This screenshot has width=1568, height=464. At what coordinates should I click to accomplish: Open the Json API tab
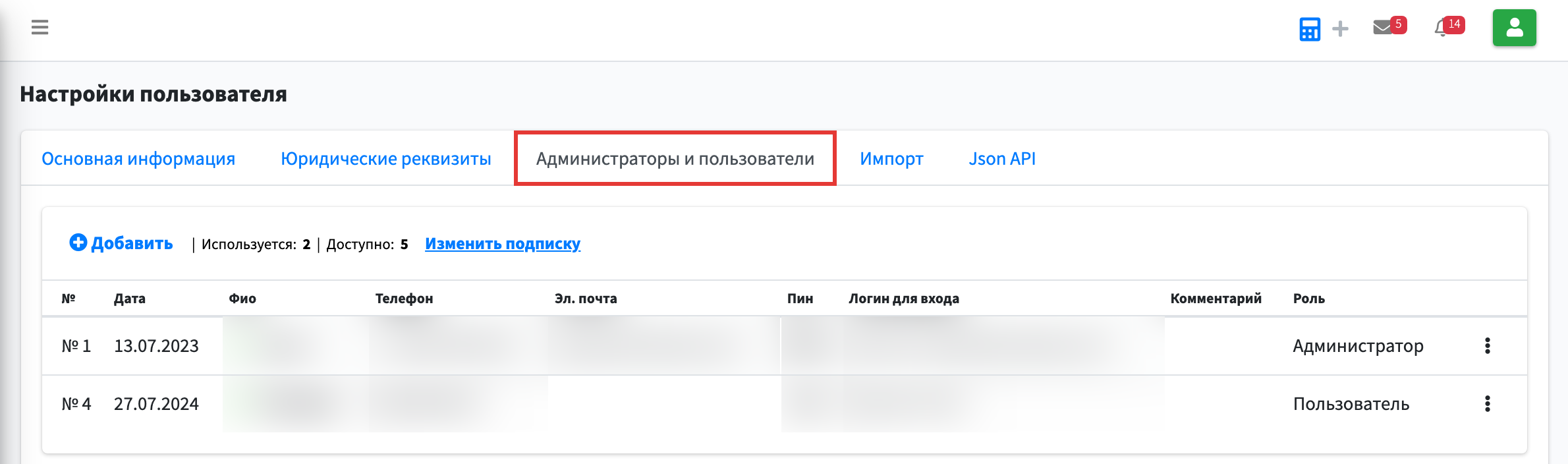pyautogui.click(x=1002, y=159)
